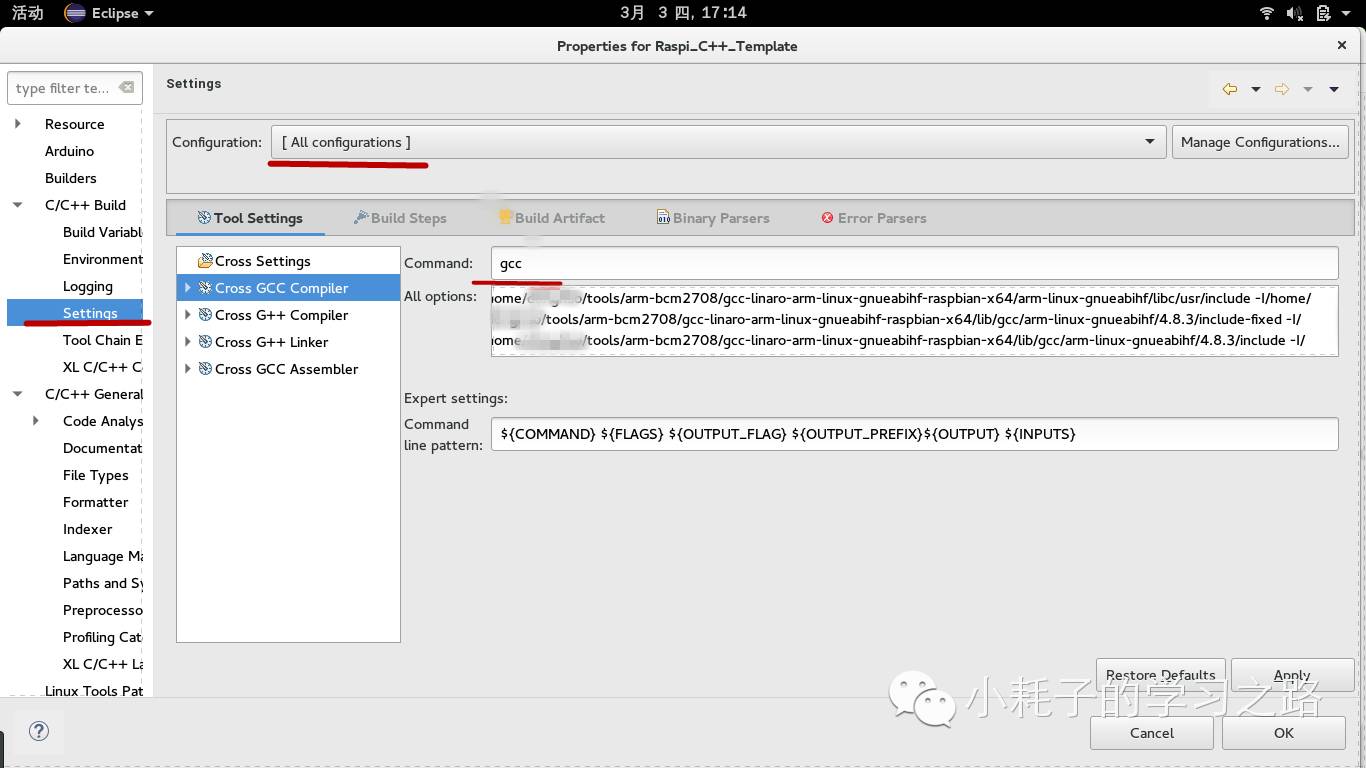Select Logging under C/C++ Build
Screen dimensions: 1366x768
tap(88, 286)
